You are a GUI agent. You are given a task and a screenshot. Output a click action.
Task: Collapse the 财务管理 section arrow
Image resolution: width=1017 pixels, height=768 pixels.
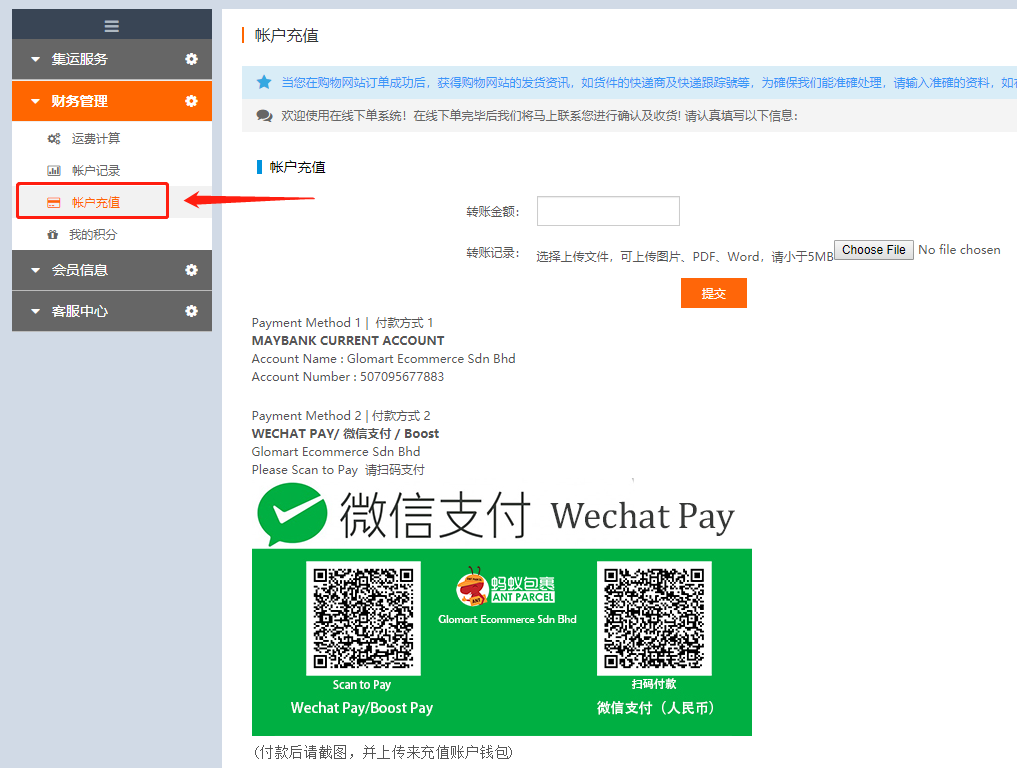36,102
